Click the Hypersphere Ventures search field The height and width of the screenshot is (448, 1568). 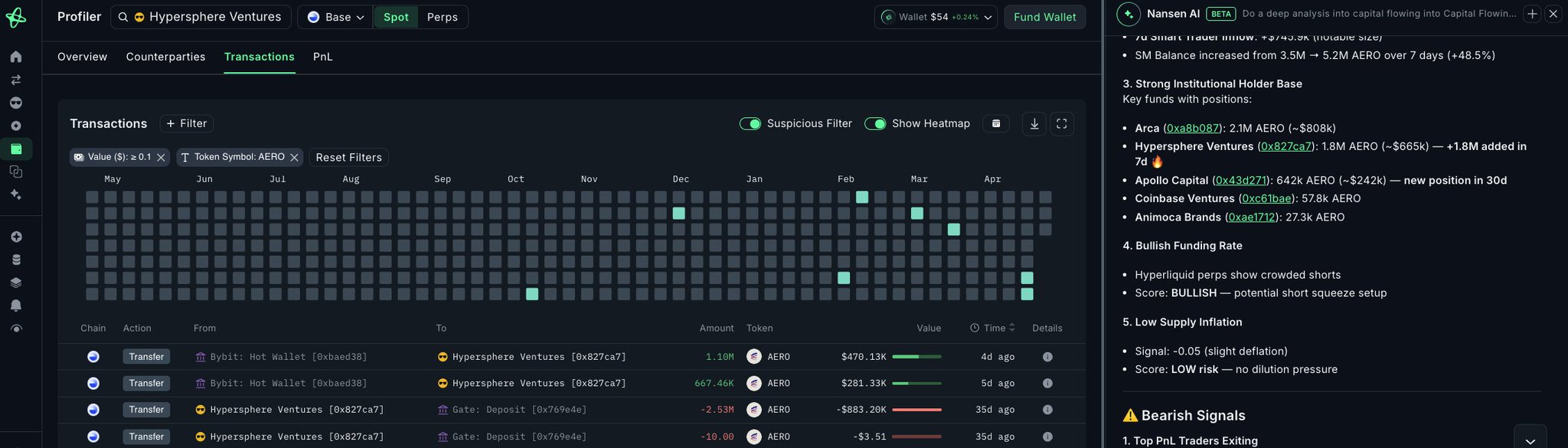pyautogui.click(x=208, y=17)
